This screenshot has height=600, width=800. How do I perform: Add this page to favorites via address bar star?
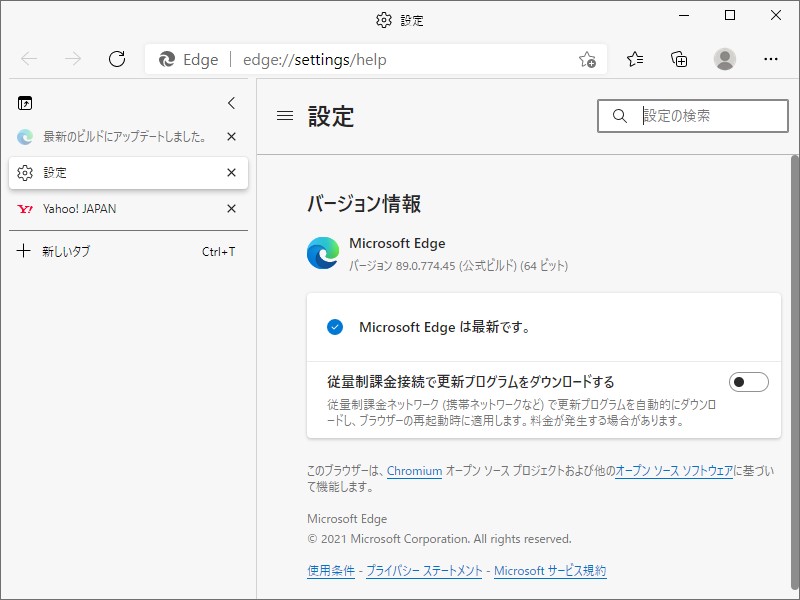tap(589, 59)
